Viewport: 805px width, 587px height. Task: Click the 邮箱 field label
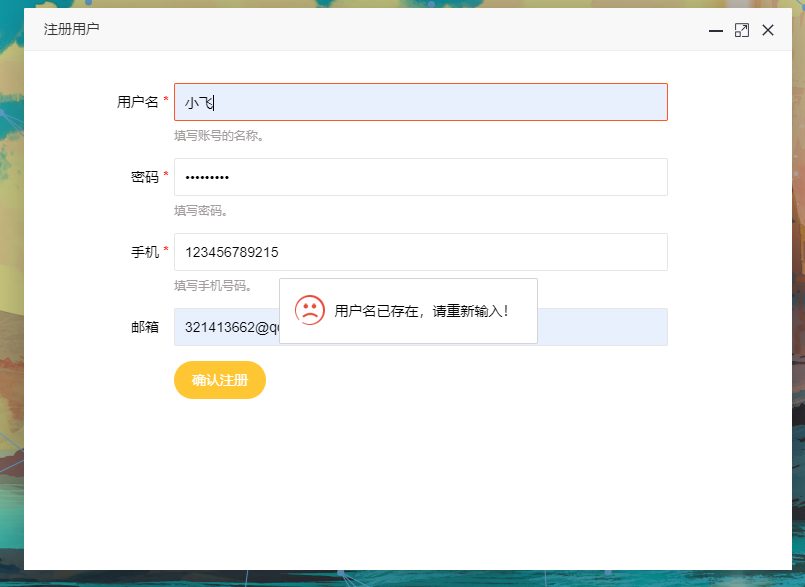click(x=147, y=326)
